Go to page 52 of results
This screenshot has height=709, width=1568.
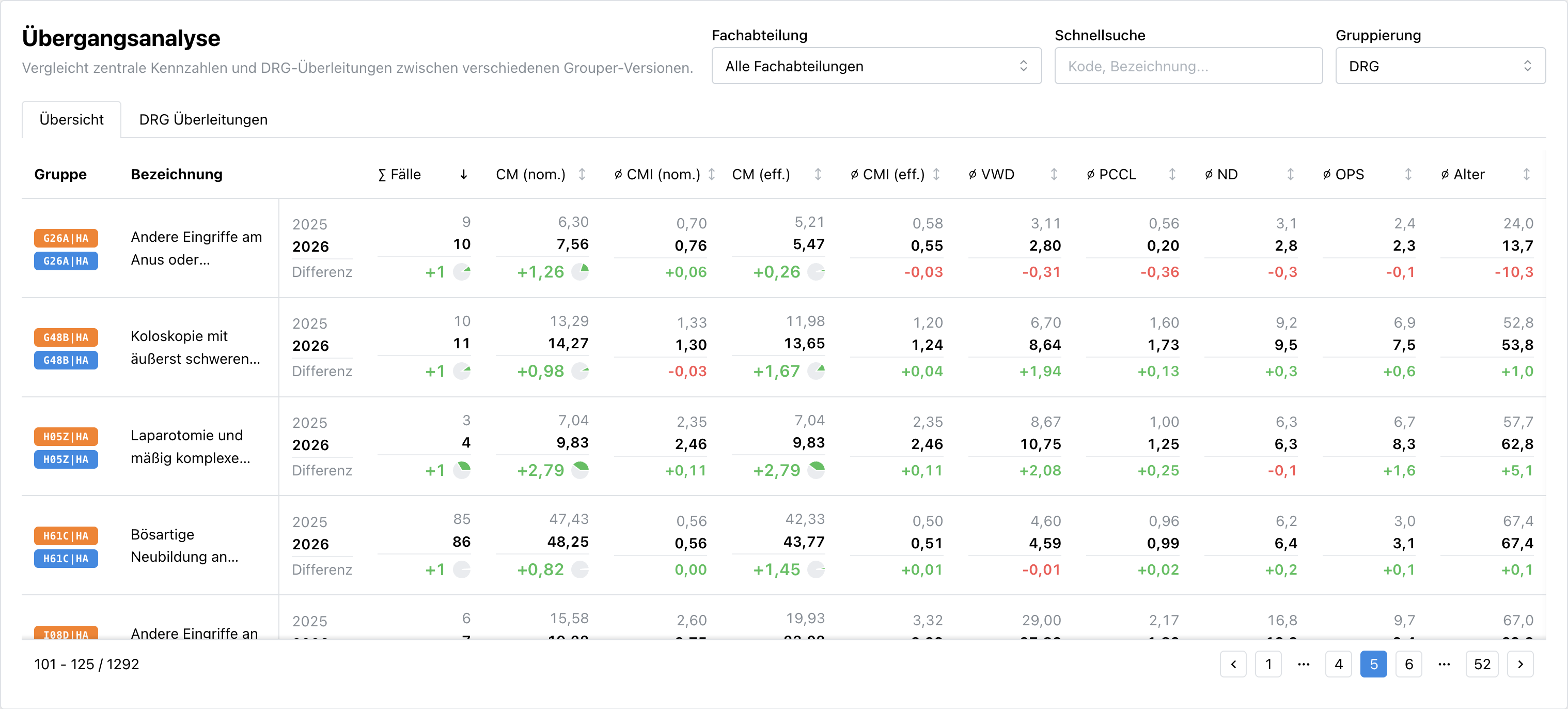[x=1482, y=664]
